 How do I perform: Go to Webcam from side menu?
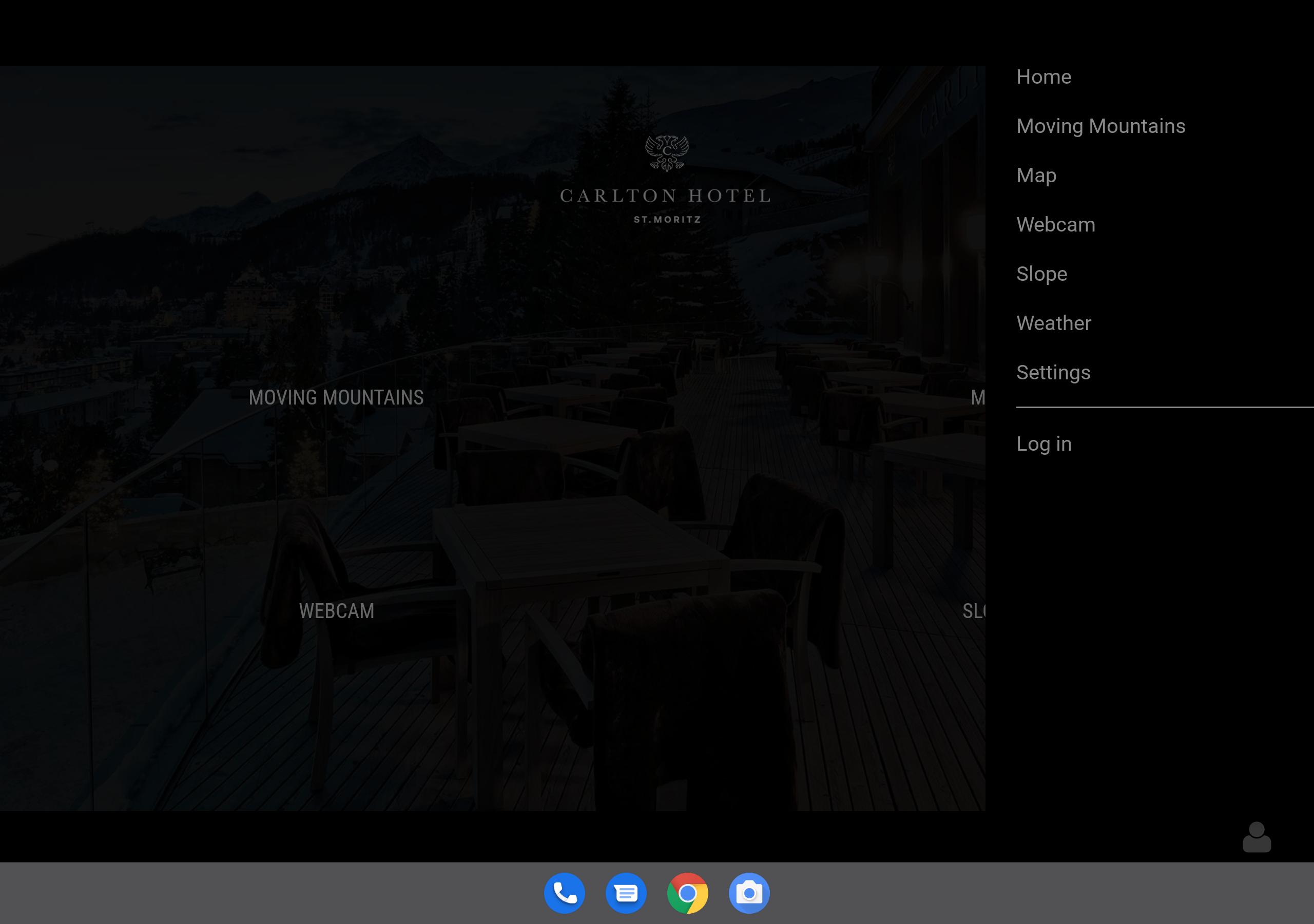point(1055,224)
